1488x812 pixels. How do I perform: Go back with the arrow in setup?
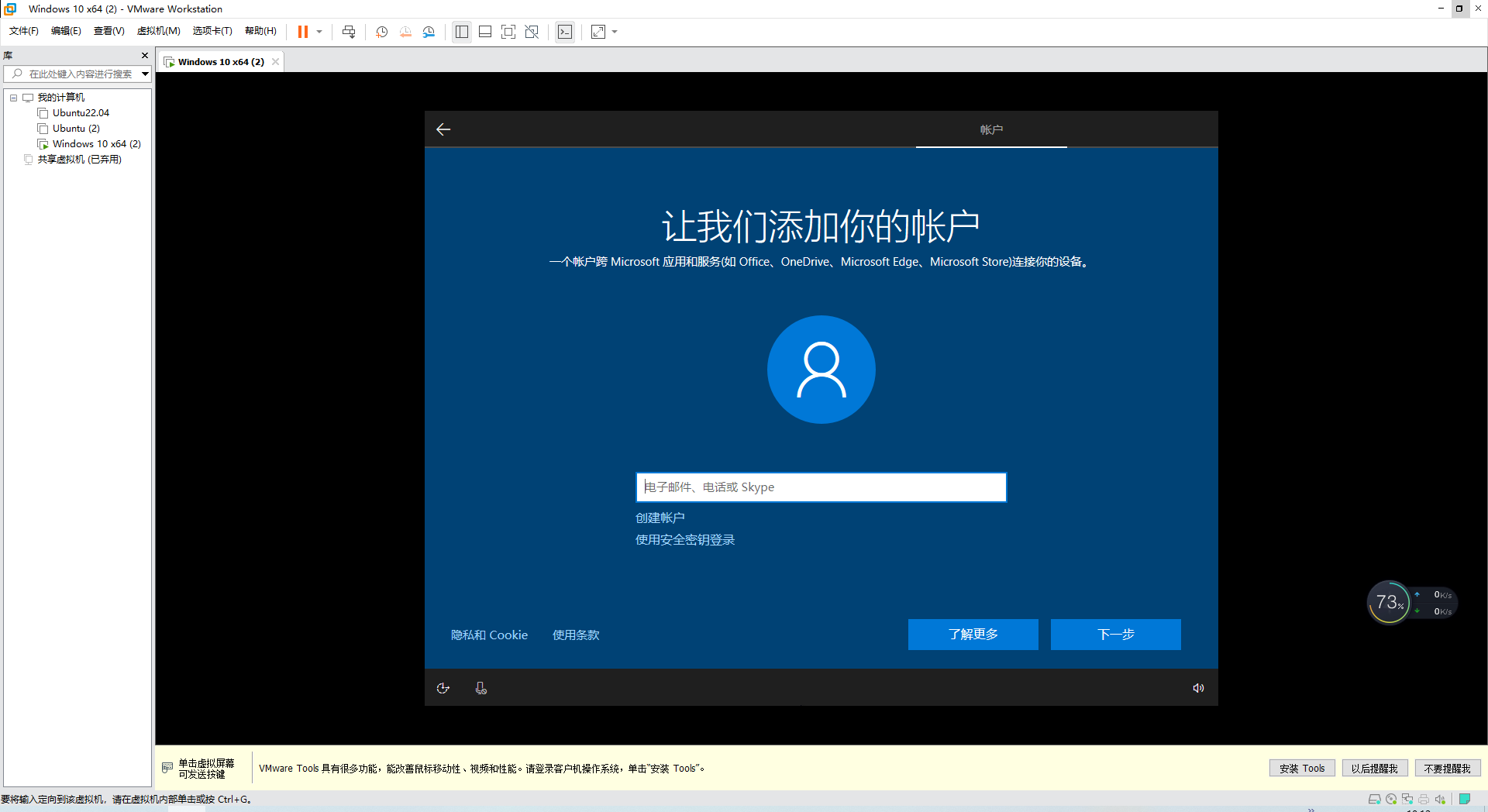point(443,129)
